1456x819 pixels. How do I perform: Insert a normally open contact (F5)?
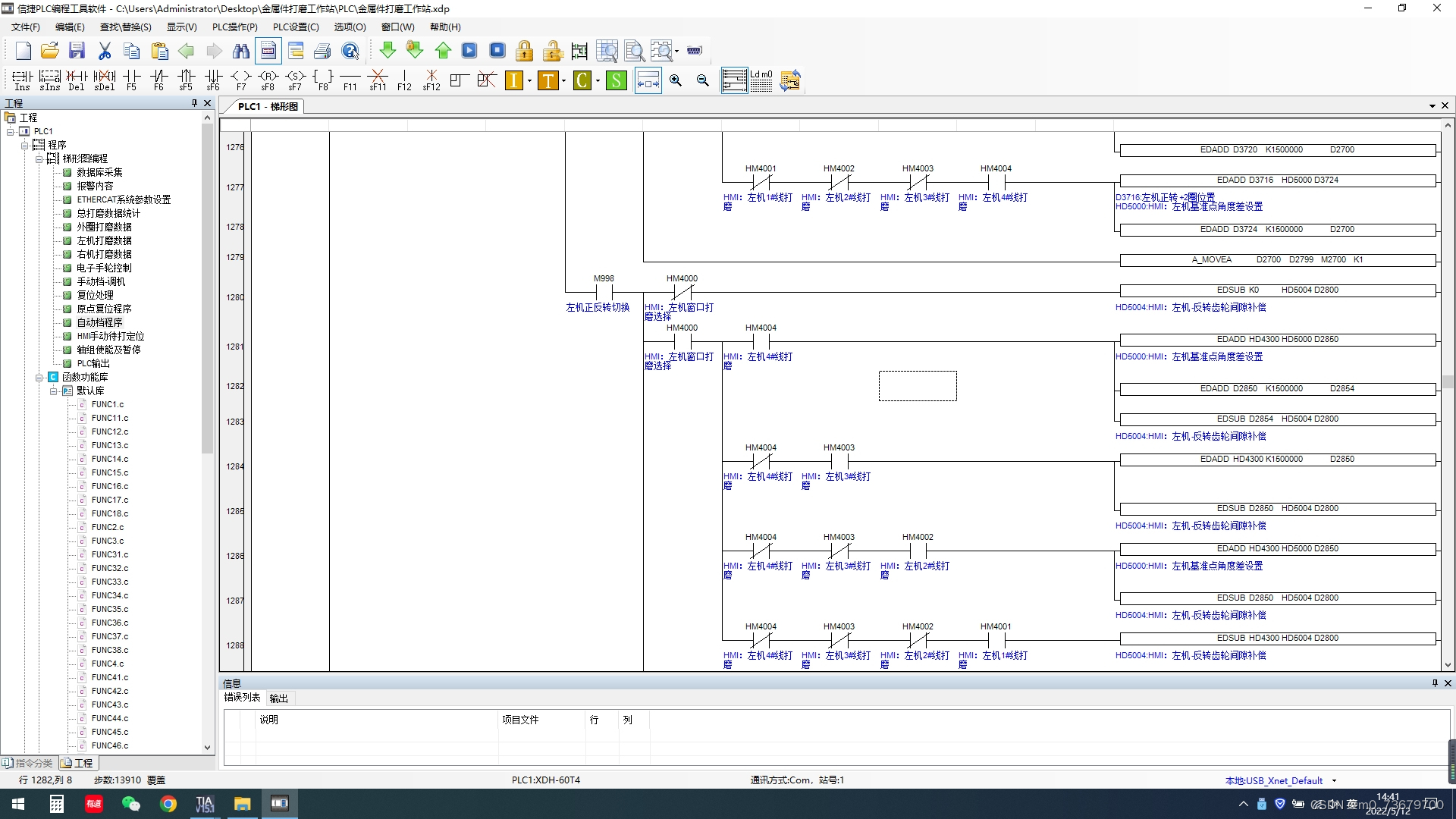131,80
